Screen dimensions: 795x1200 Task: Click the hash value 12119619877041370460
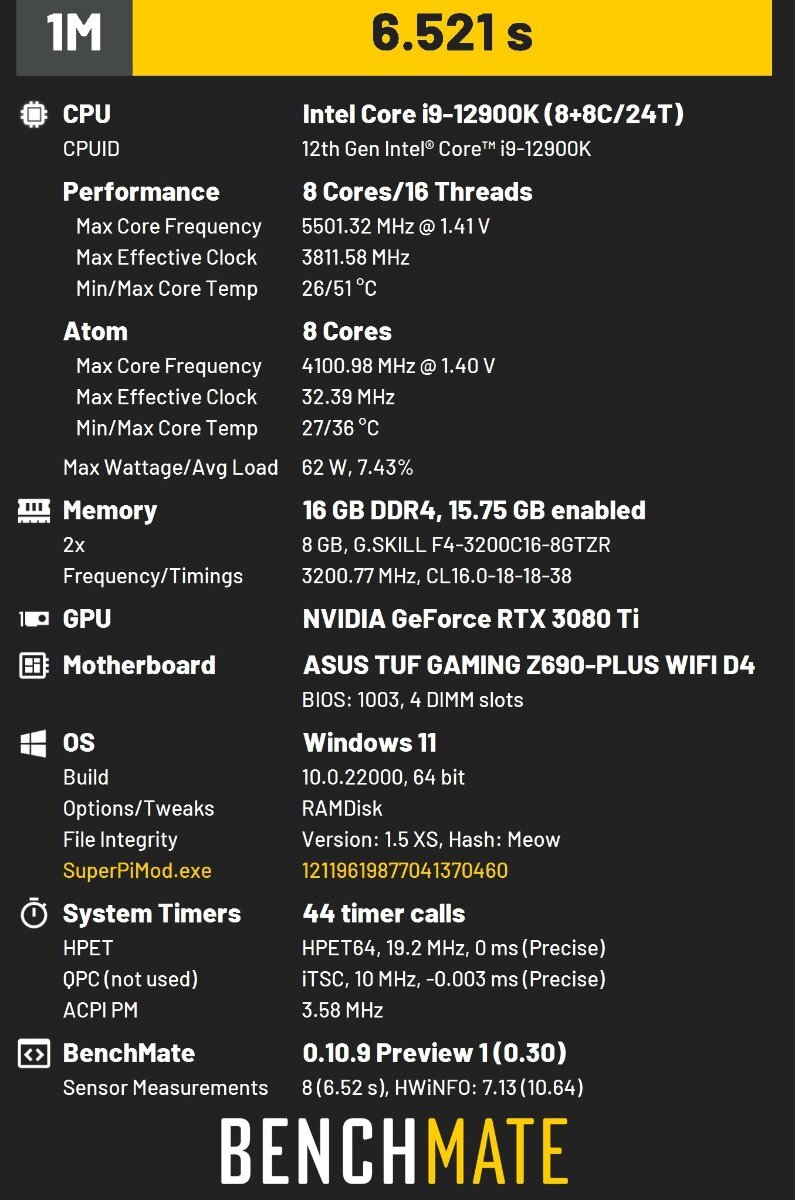405,870
